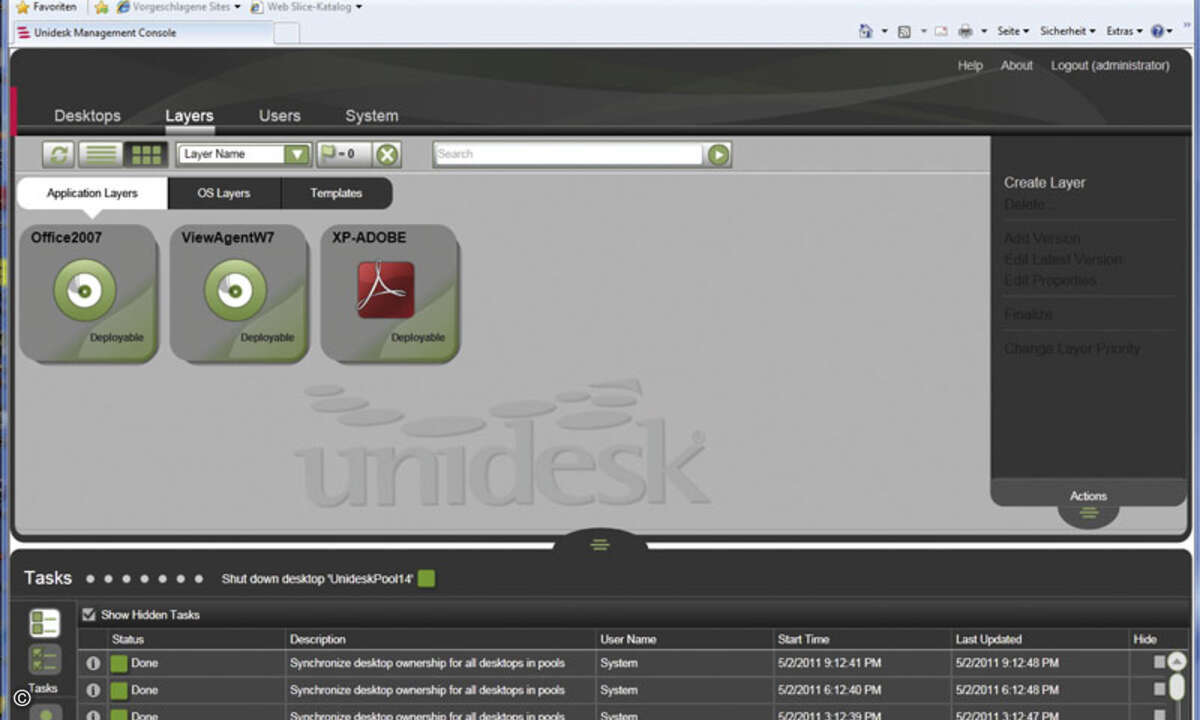Click Logout (administrator)

(1110, 66)
